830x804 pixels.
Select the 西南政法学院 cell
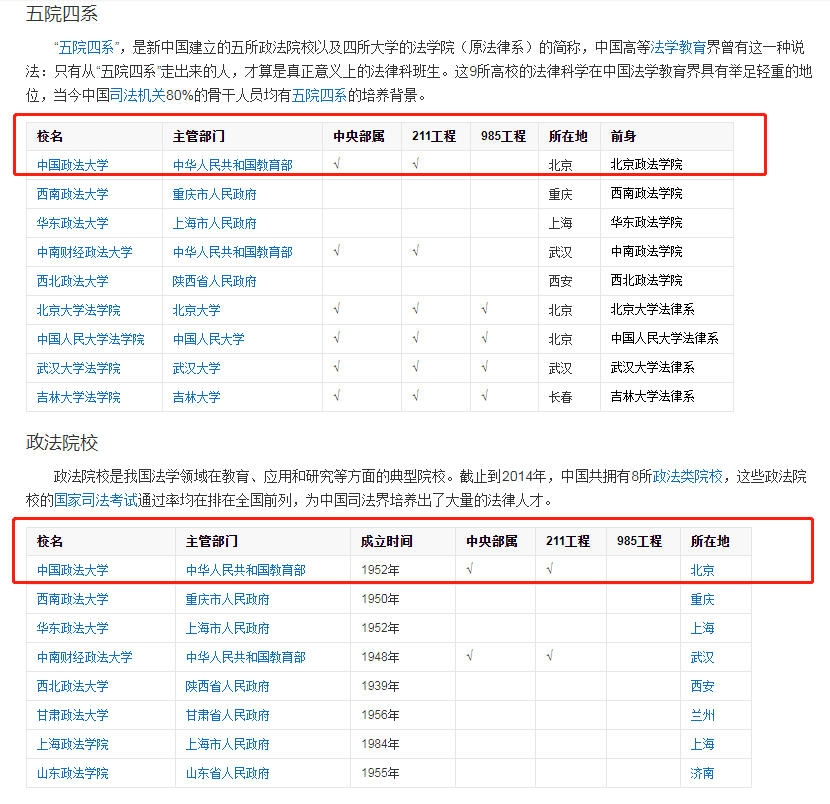click(x=667, y=194)
